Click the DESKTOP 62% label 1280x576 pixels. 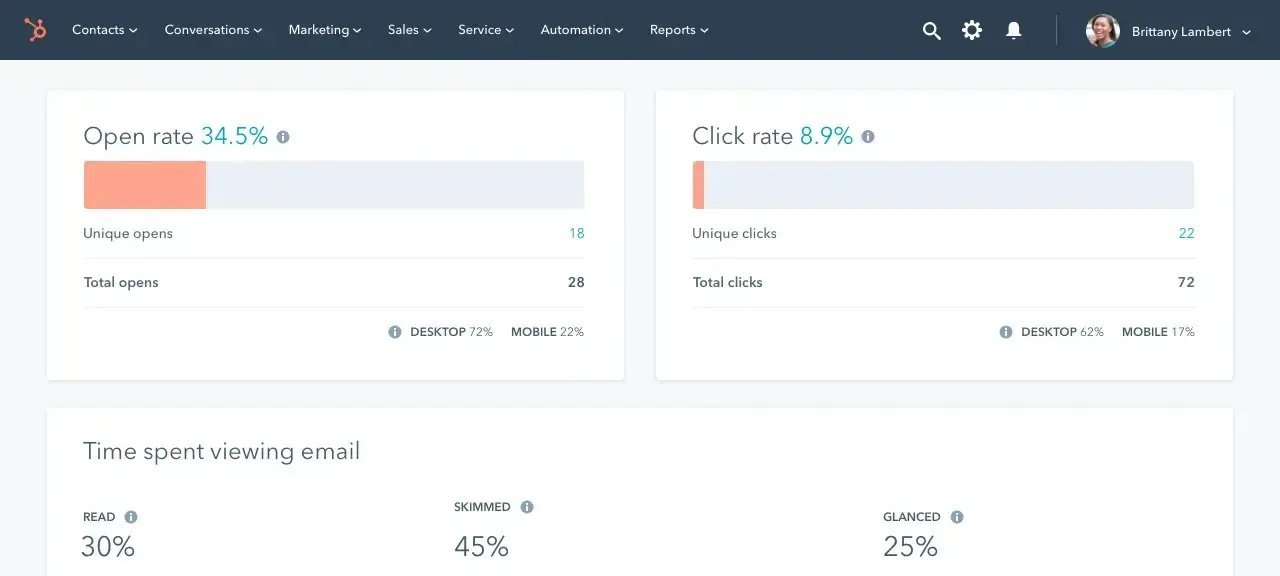coord(1062,332)
